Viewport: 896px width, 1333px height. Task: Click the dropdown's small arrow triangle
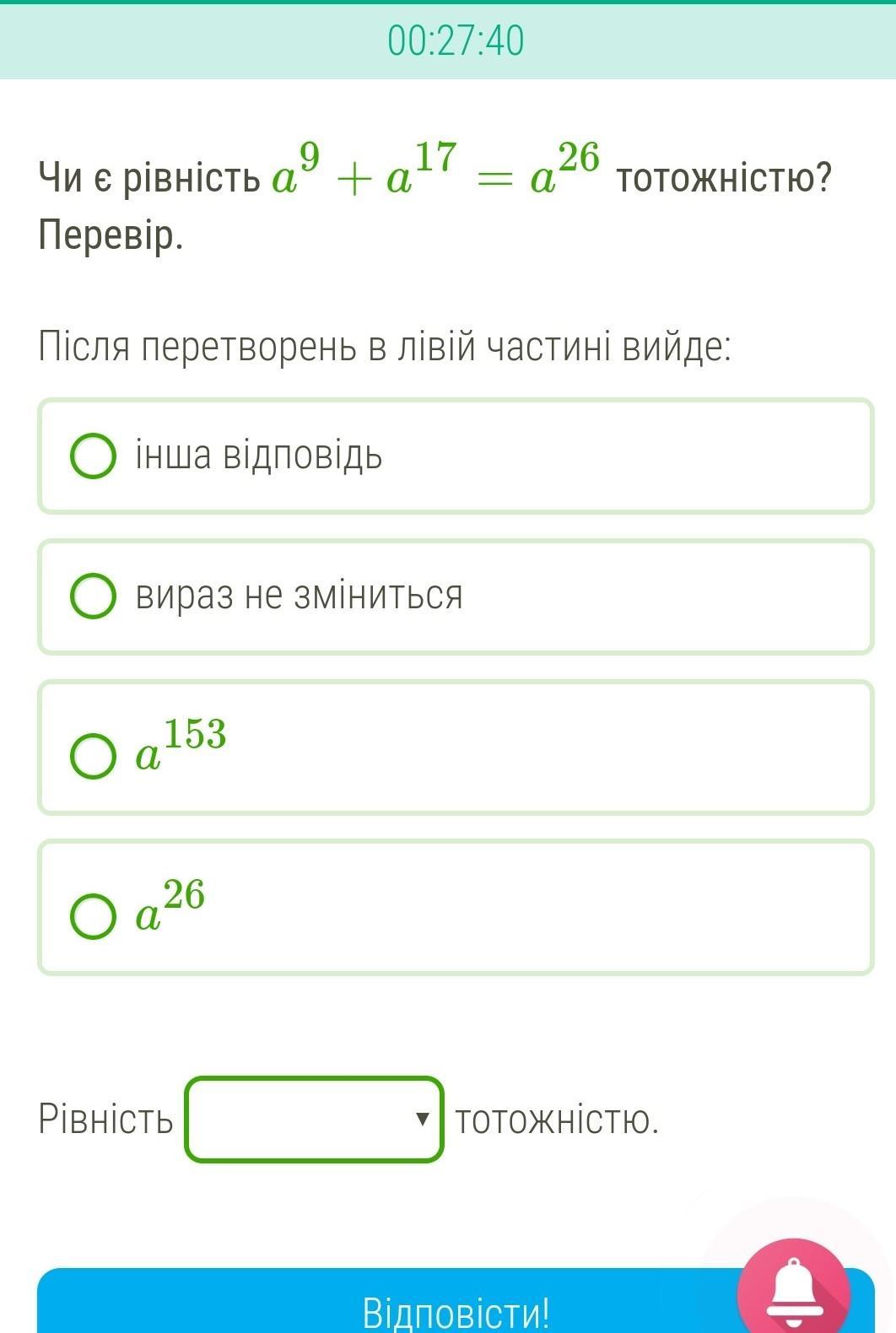tap(423, 1120)
